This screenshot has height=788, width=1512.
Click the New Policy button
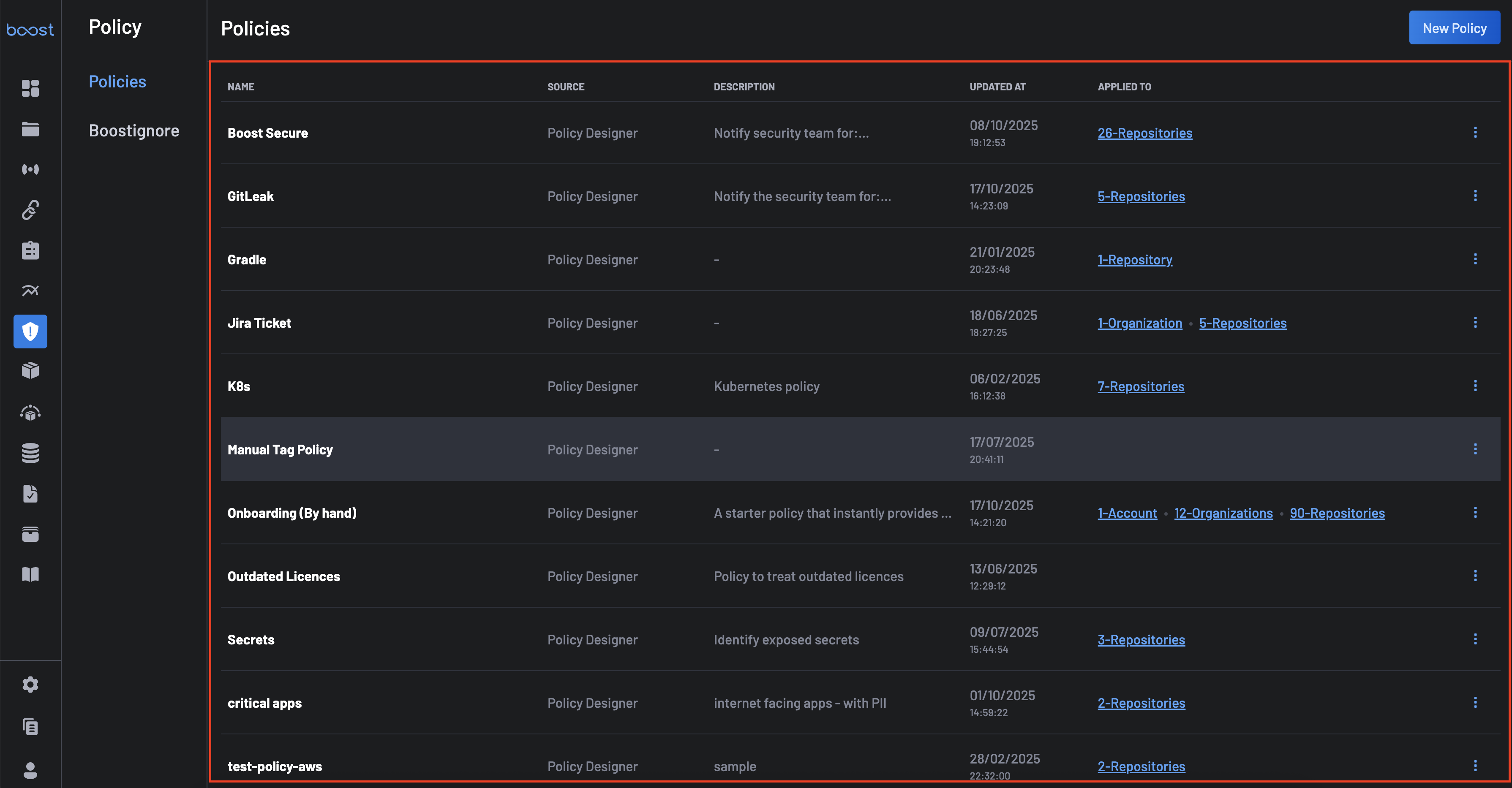click(x=1454, y=28)
